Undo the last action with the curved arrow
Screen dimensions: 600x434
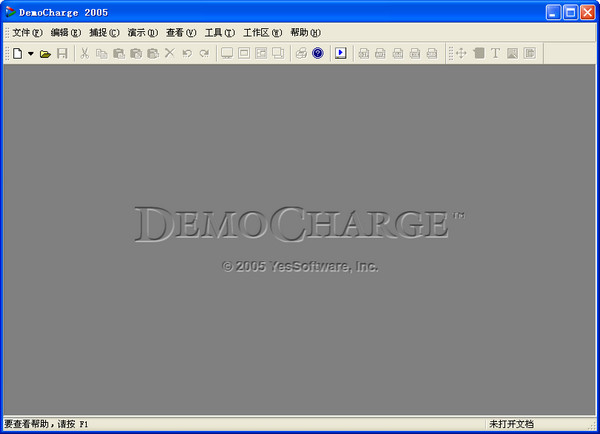pyautogui.click(x=187, y=53)
